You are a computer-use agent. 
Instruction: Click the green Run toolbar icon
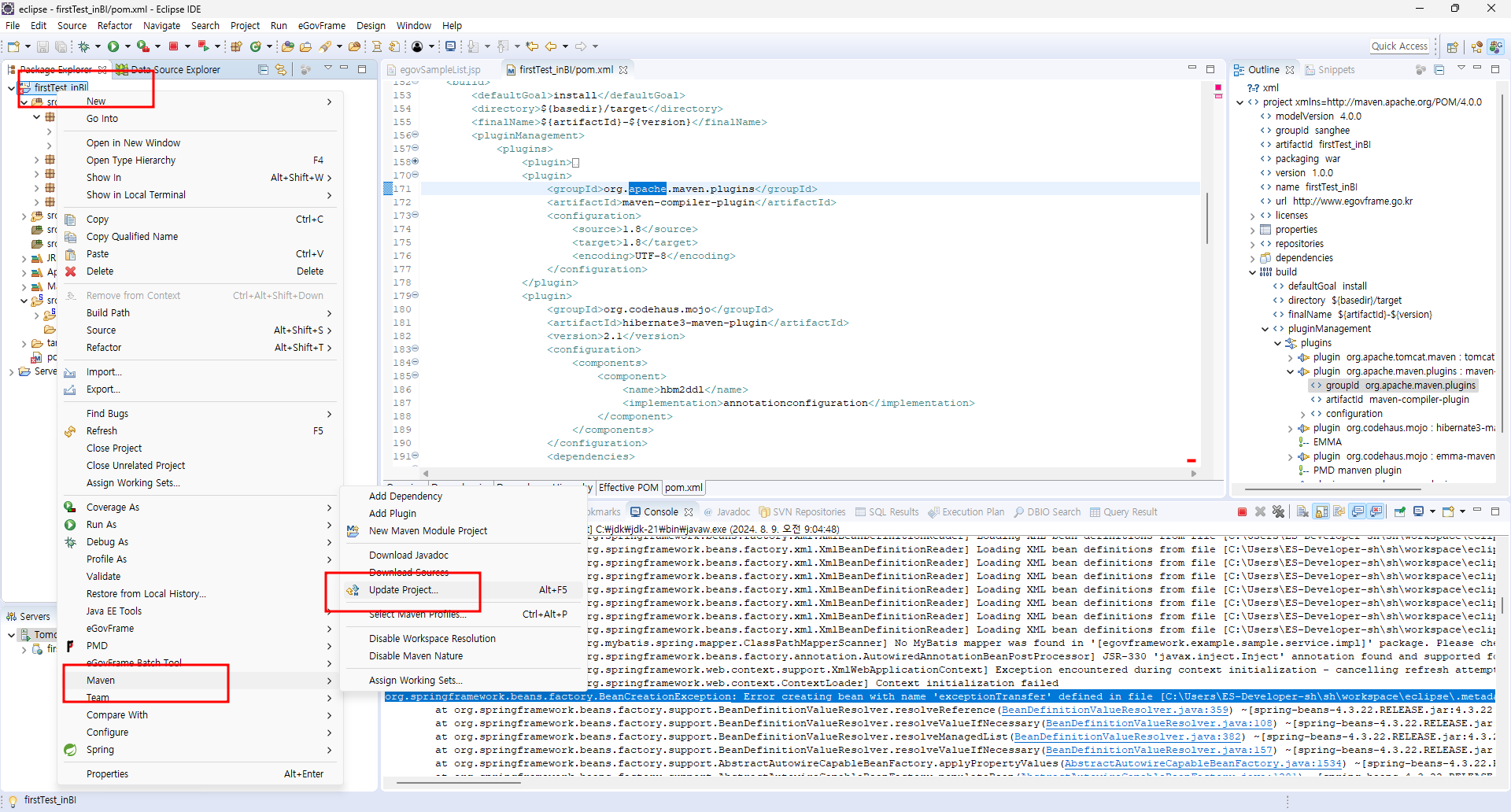click(x=113, y=46)
